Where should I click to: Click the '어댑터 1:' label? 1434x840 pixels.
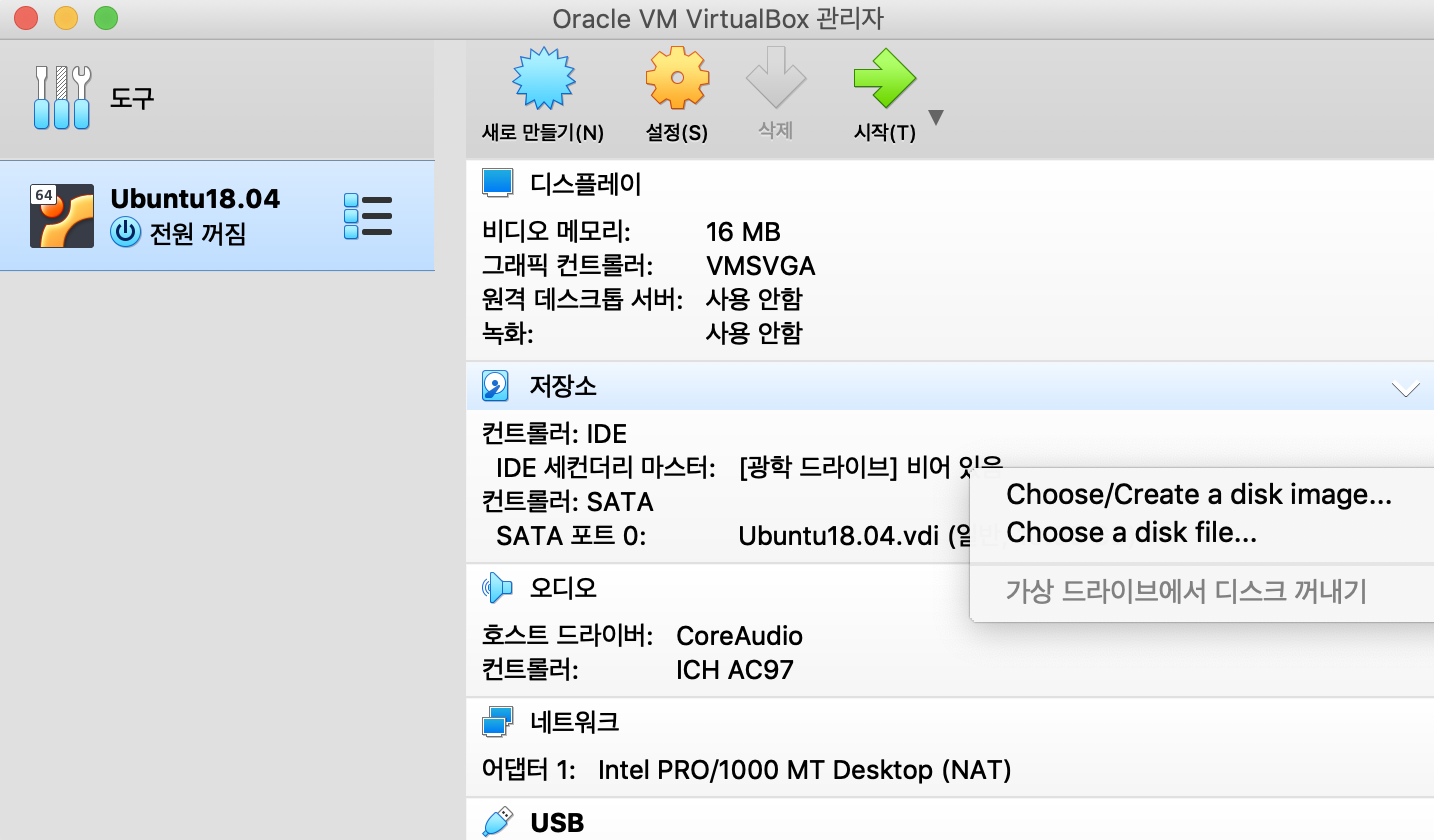click(529, 770)
